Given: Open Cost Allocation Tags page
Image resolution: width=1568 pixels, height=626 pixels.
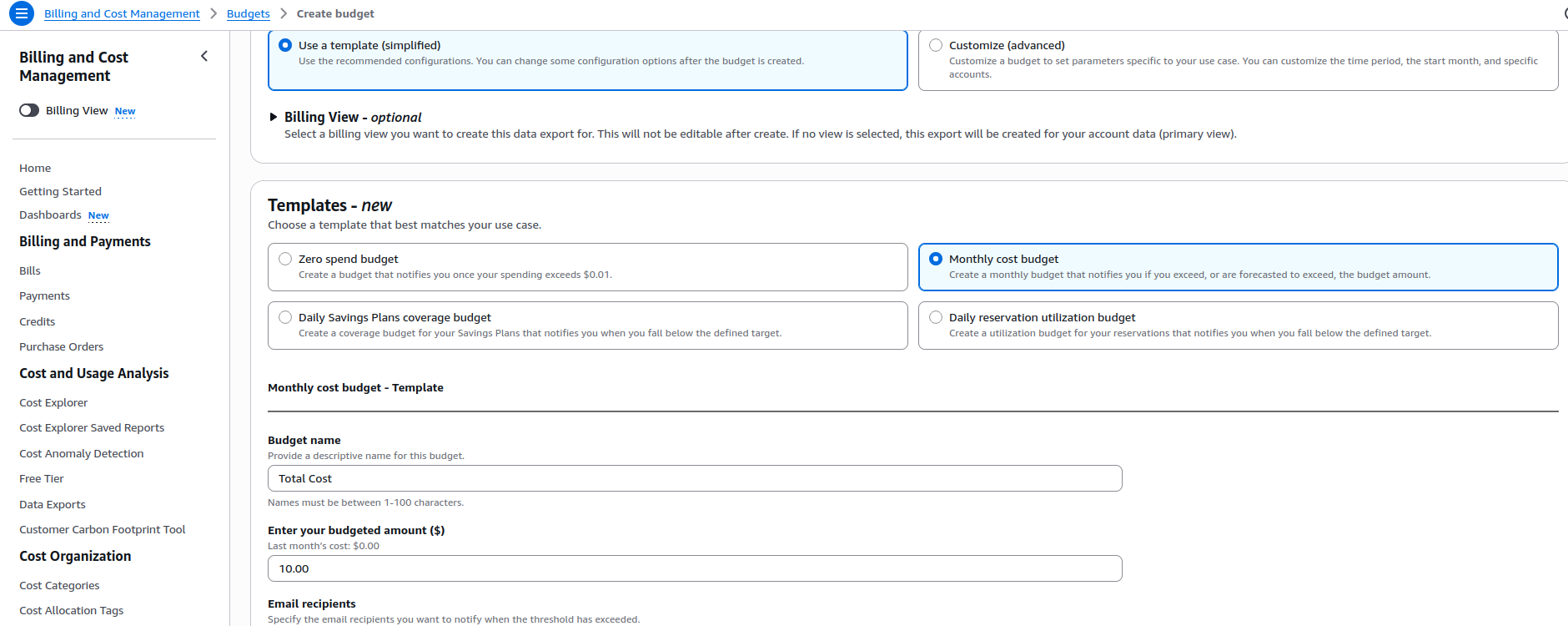Looking at the screenshot, I should tap(72, 610).
